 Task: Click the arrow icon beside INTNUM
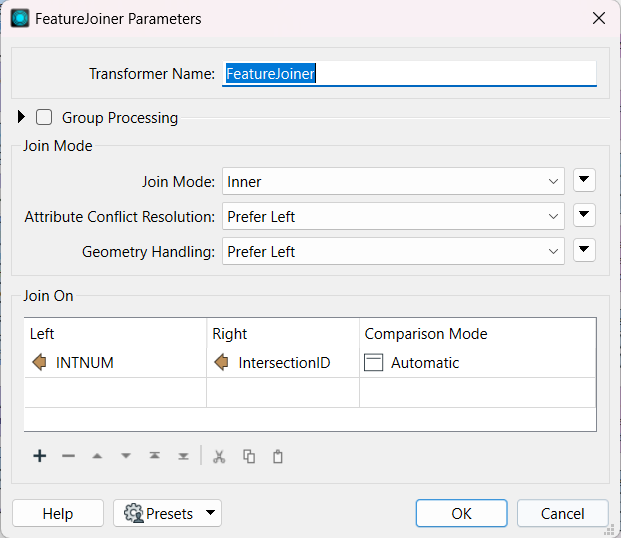[x=39, y=362]
